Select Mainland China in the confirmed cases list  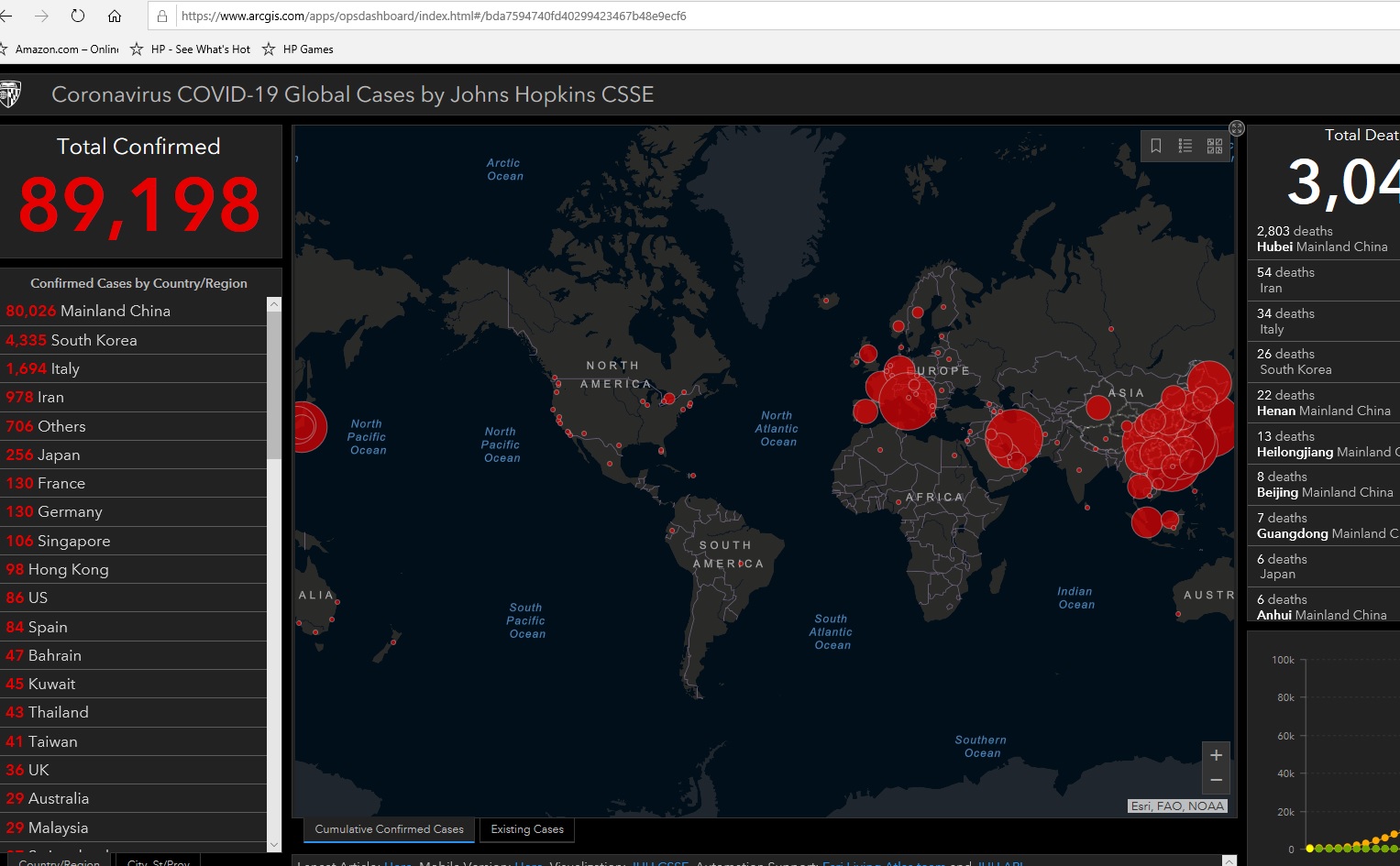point(134,311)
